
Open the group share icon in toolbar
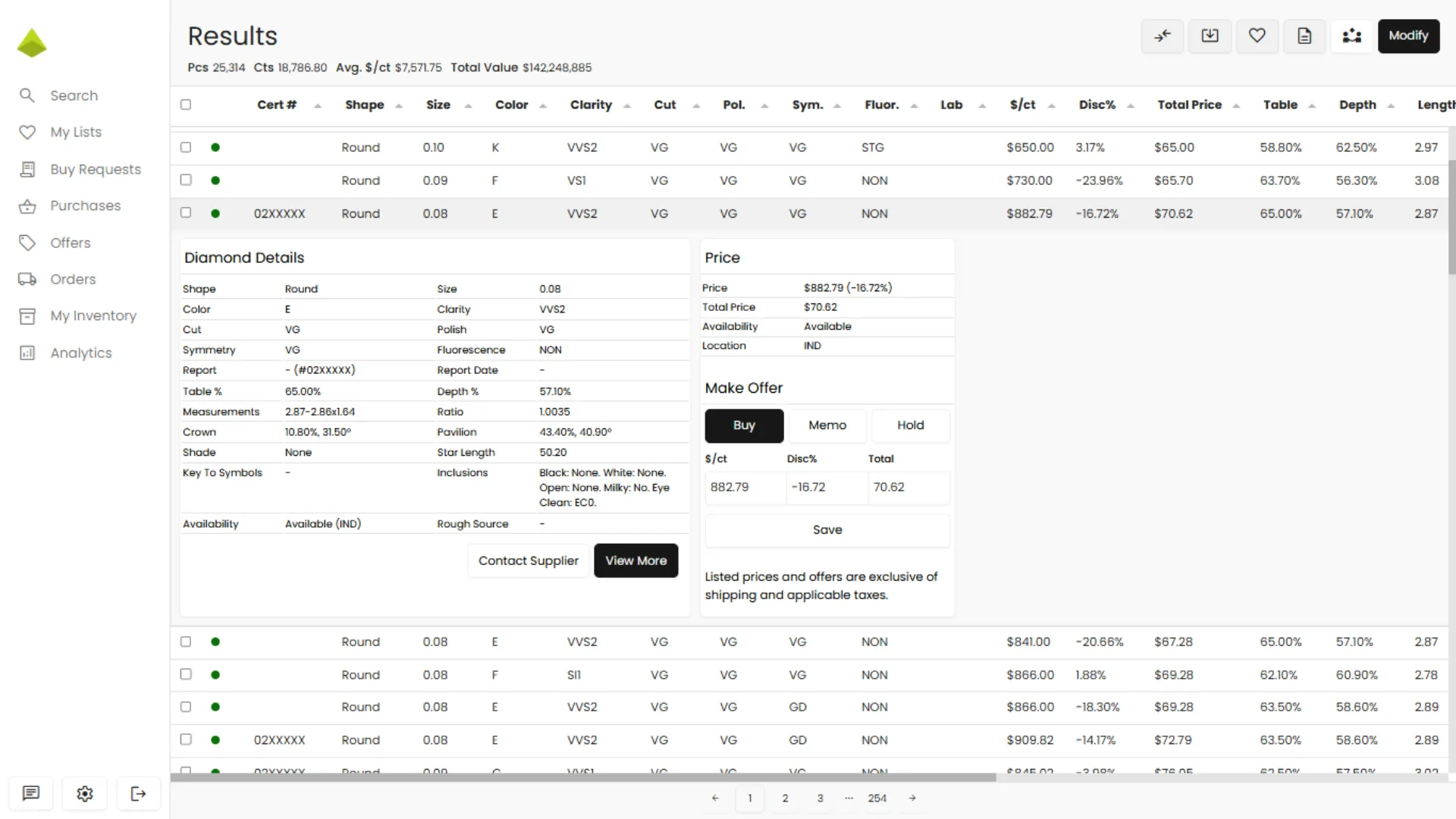[x=1351, y=36]
